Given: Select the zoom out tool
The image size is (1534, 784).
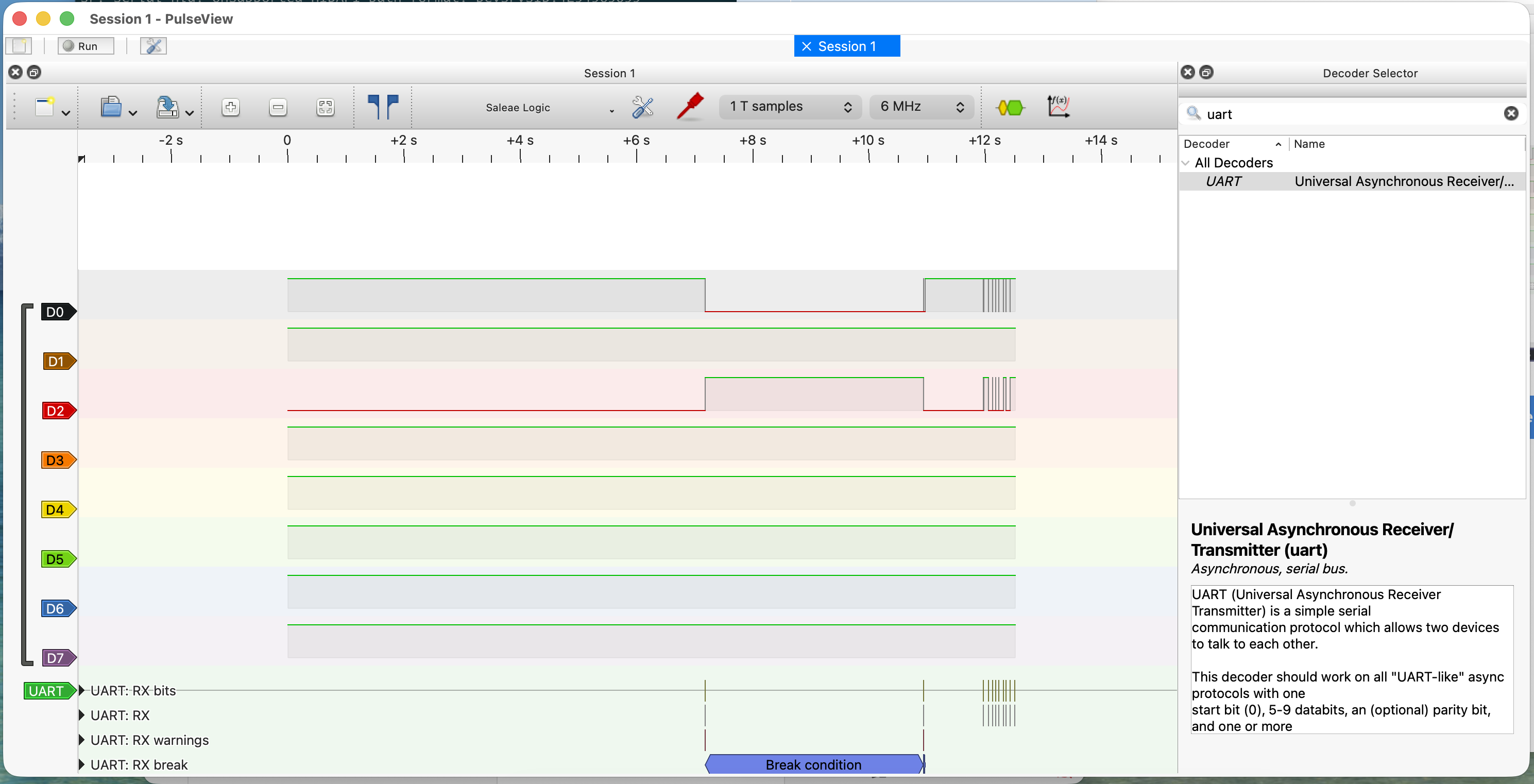Looking at the screenshot, I should pyautogui.click(x=278, y=107).
